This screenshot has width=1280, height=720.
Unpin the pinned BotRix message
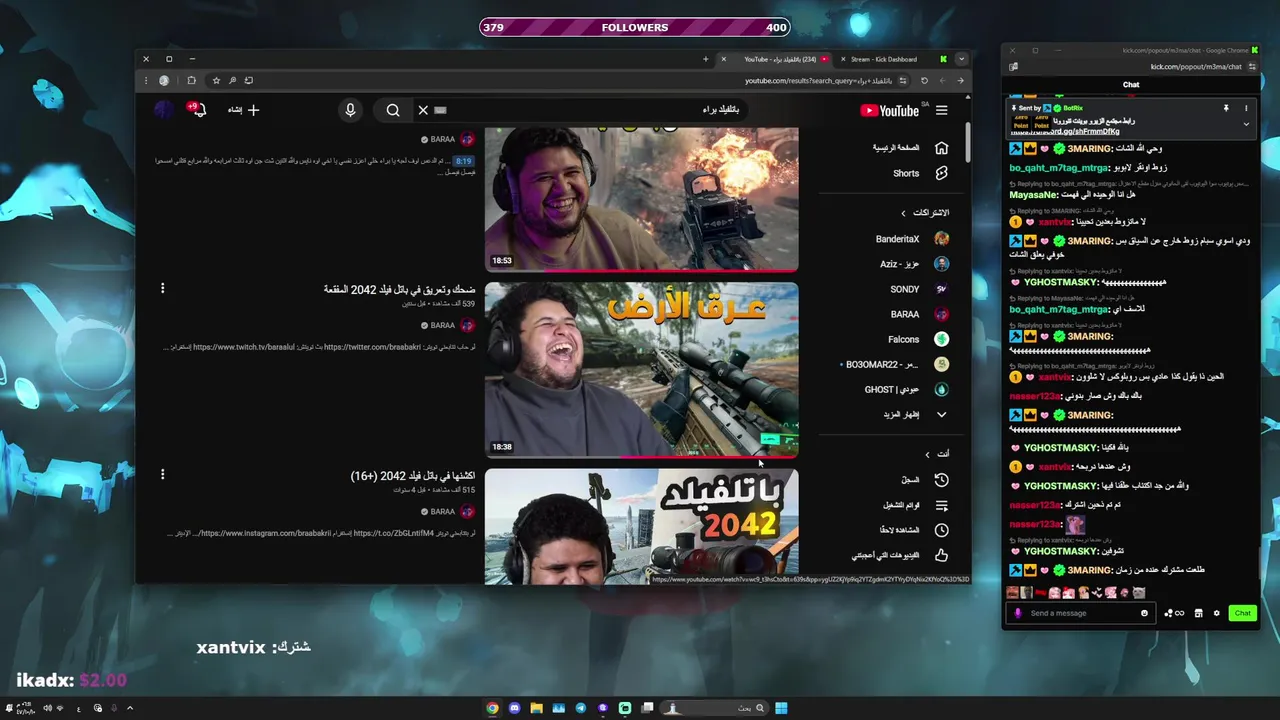pyautogui.click(x=1226, y=108)
